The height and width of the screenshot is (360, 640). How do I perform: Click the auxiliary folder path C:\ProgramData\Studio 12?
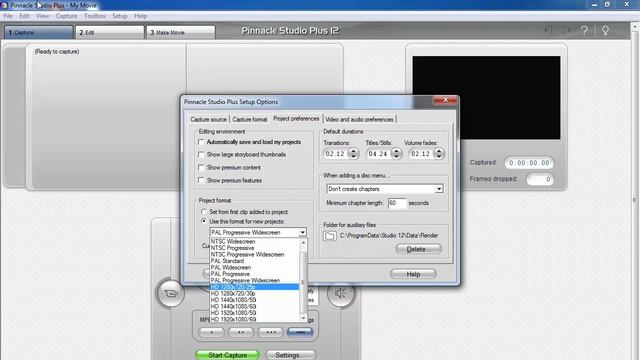[389, 236]
